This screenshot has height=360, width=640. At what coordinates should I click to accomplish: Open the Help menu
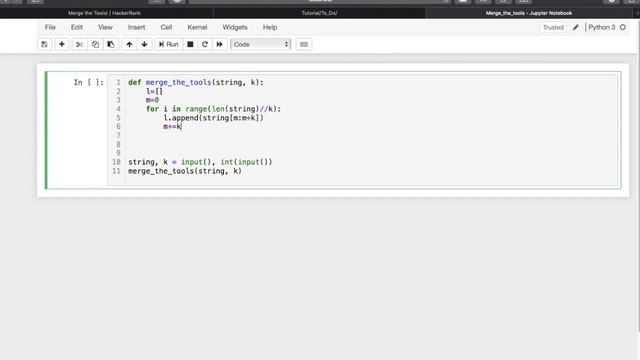[x=270, y=27]
